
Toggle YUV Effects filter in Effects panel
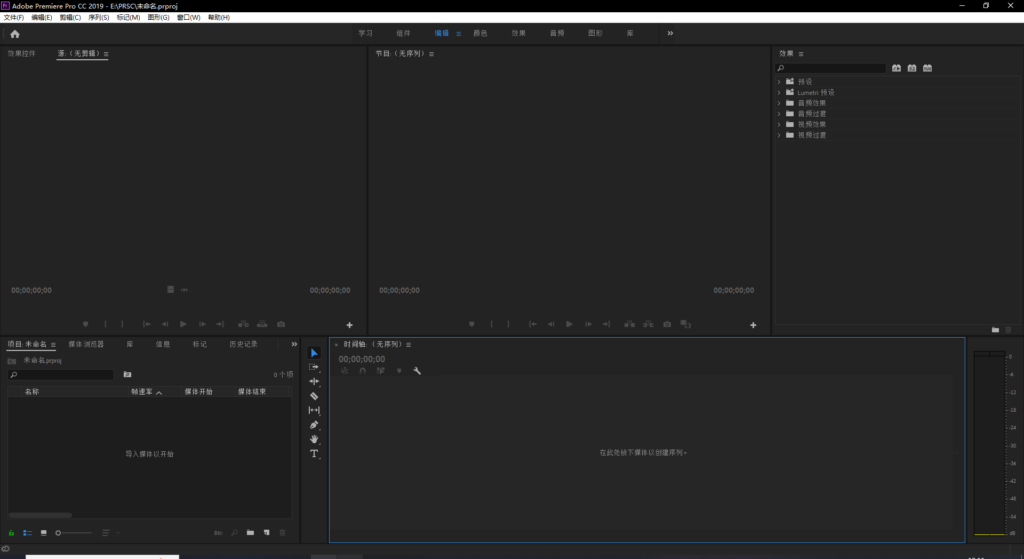coord(927,68)
